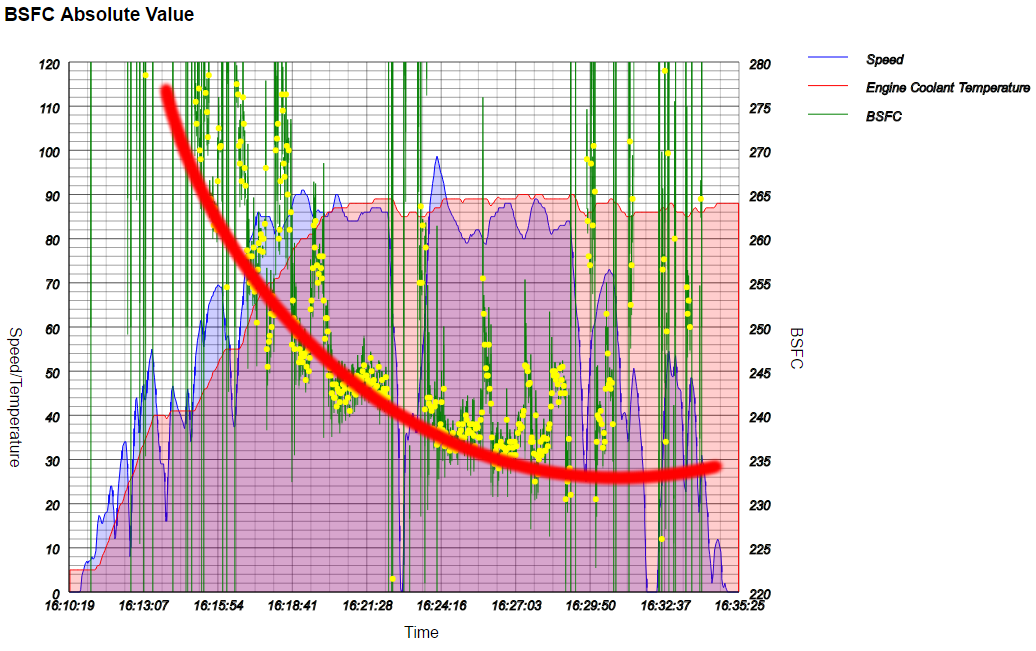Click the 'Time' horizontal axis title
Screen dimensions: 1036x651
pyautogui.click(x=422, y=632)
